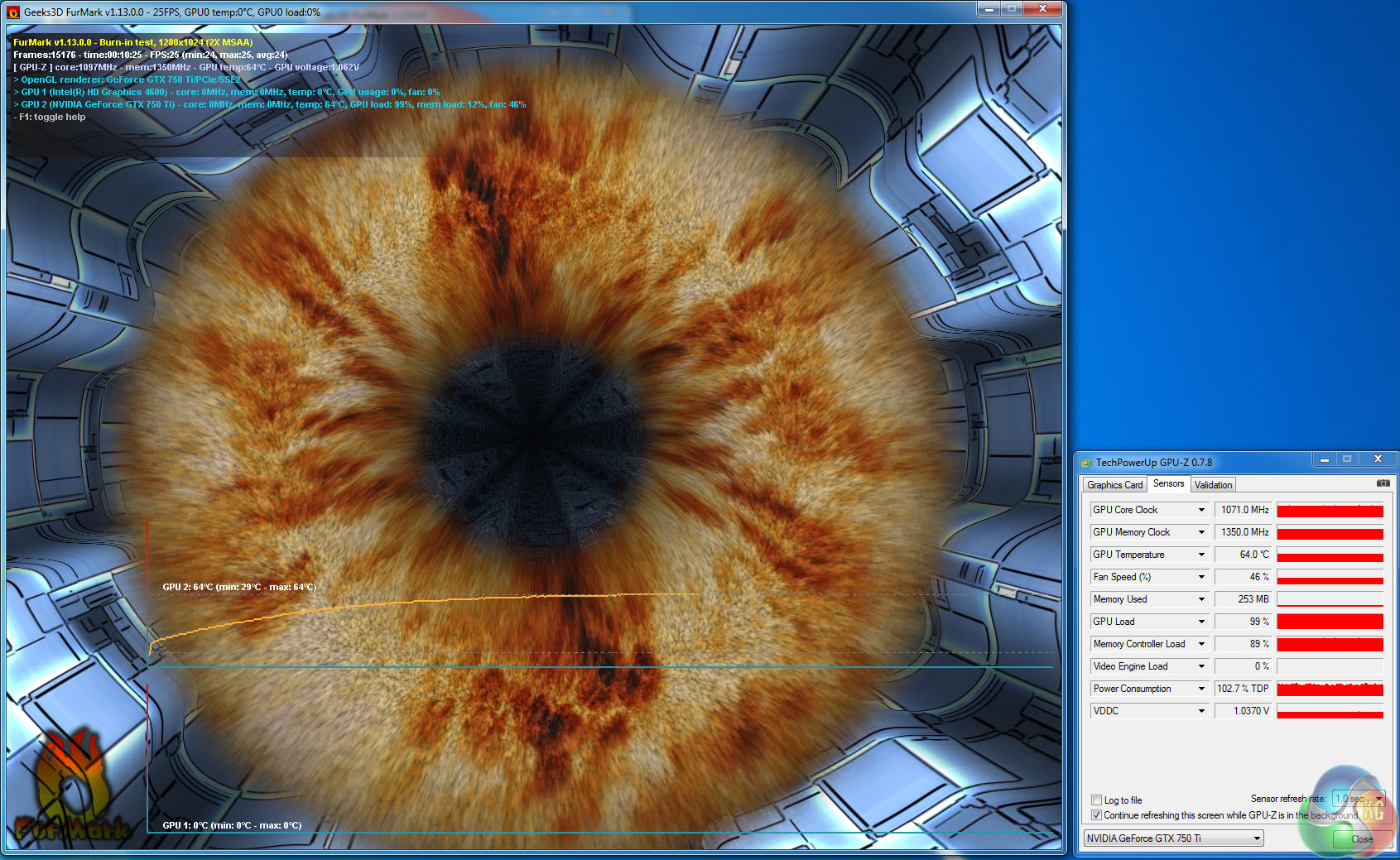Click the Power Consumption history graph
Viewport: 1400px width, 860px height.
coord(1330,689)
